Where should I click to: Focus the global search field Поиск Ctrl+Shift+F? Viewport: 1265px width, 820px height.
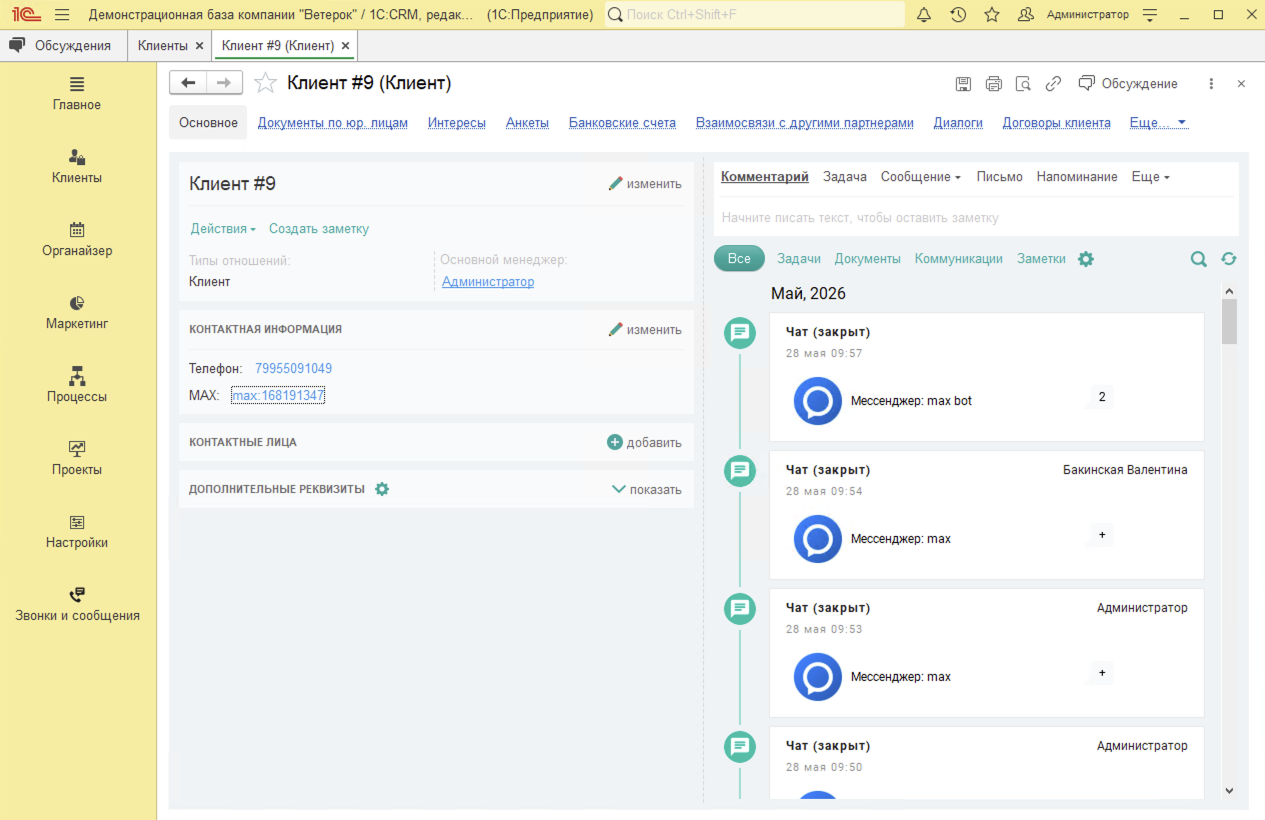click(755, 15)
